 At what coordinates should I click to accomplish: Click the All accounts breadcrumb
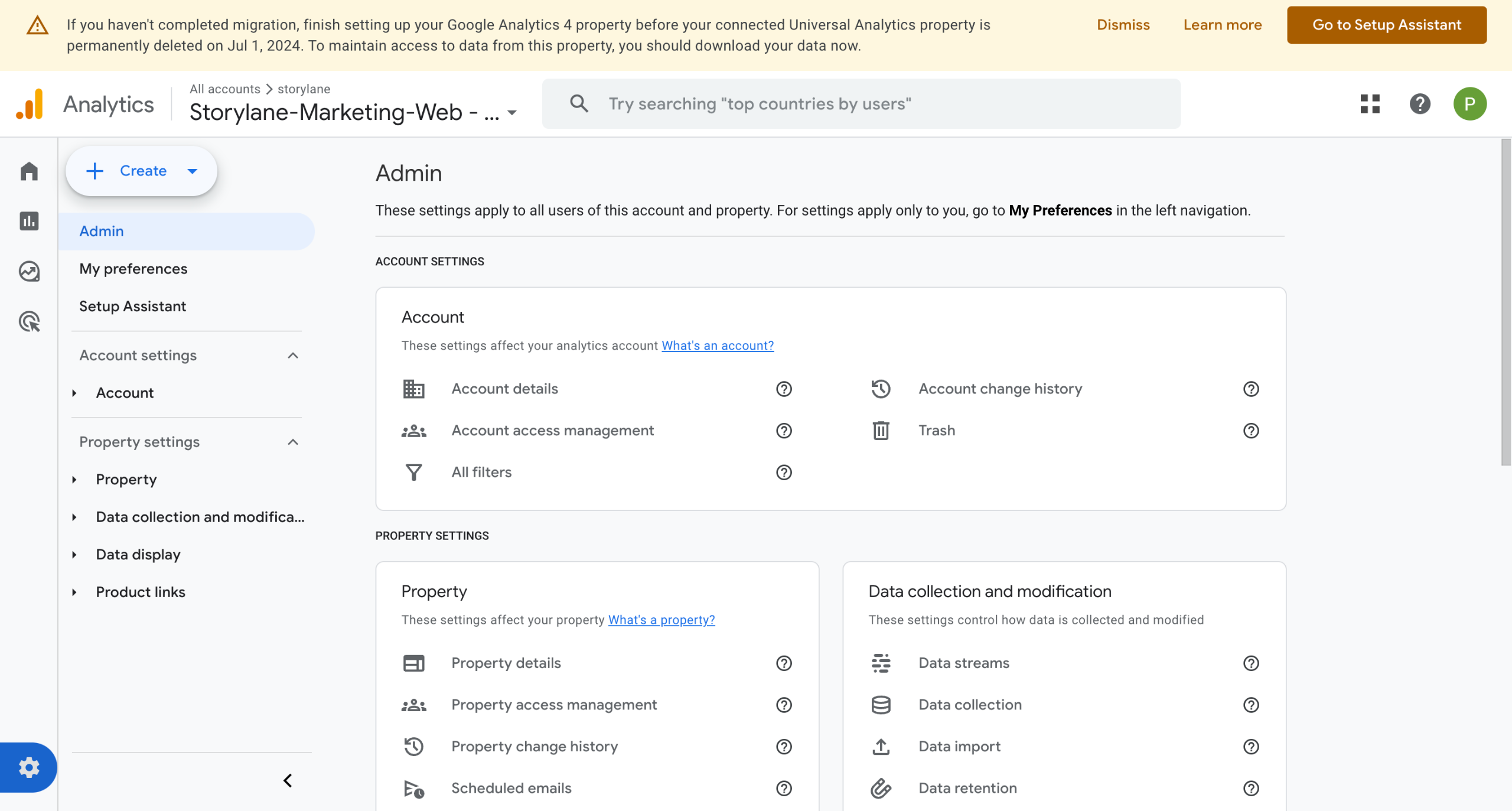224,89
